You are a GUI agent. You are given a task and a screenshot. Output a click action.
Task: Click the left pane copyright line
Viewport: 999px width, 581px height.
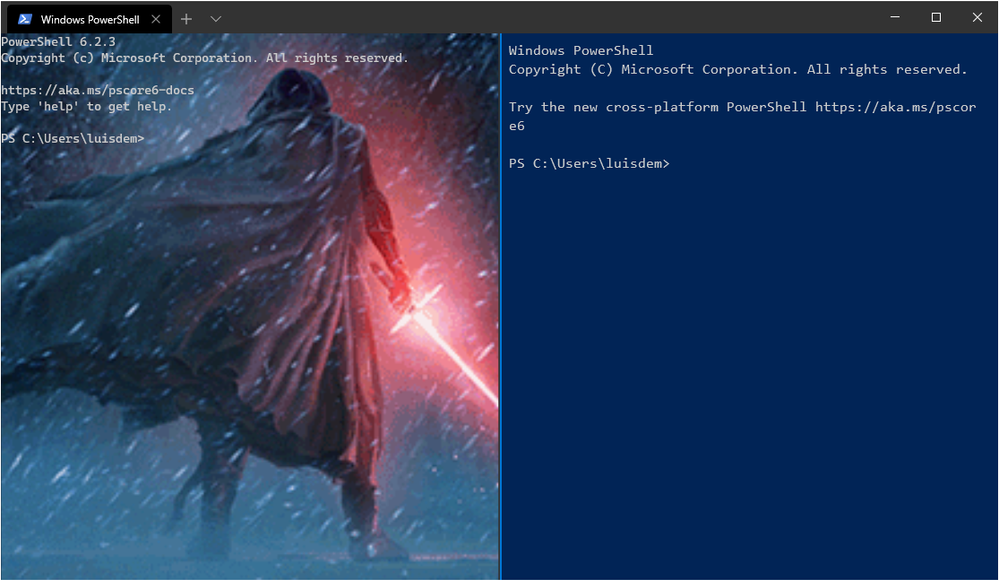click(205, 58)
